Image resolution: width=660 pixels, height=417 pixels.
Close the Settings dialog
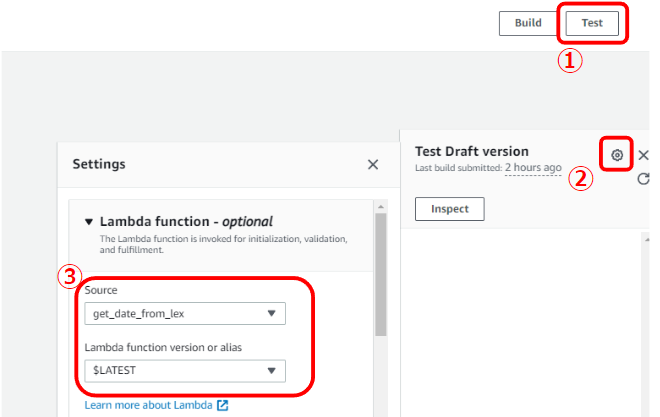[373, 165]
